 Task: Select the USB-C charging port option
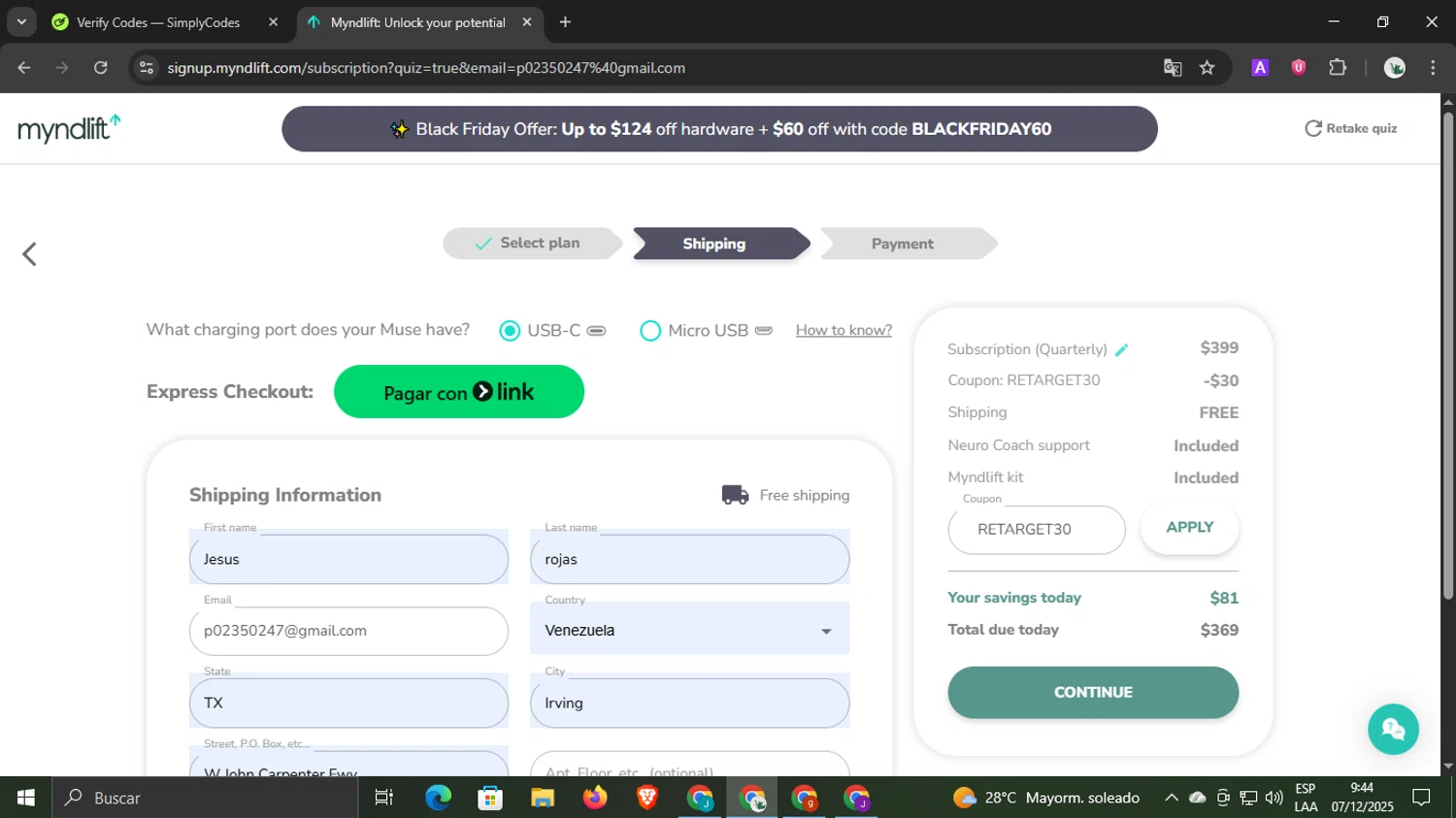click(x=510, y=331)
